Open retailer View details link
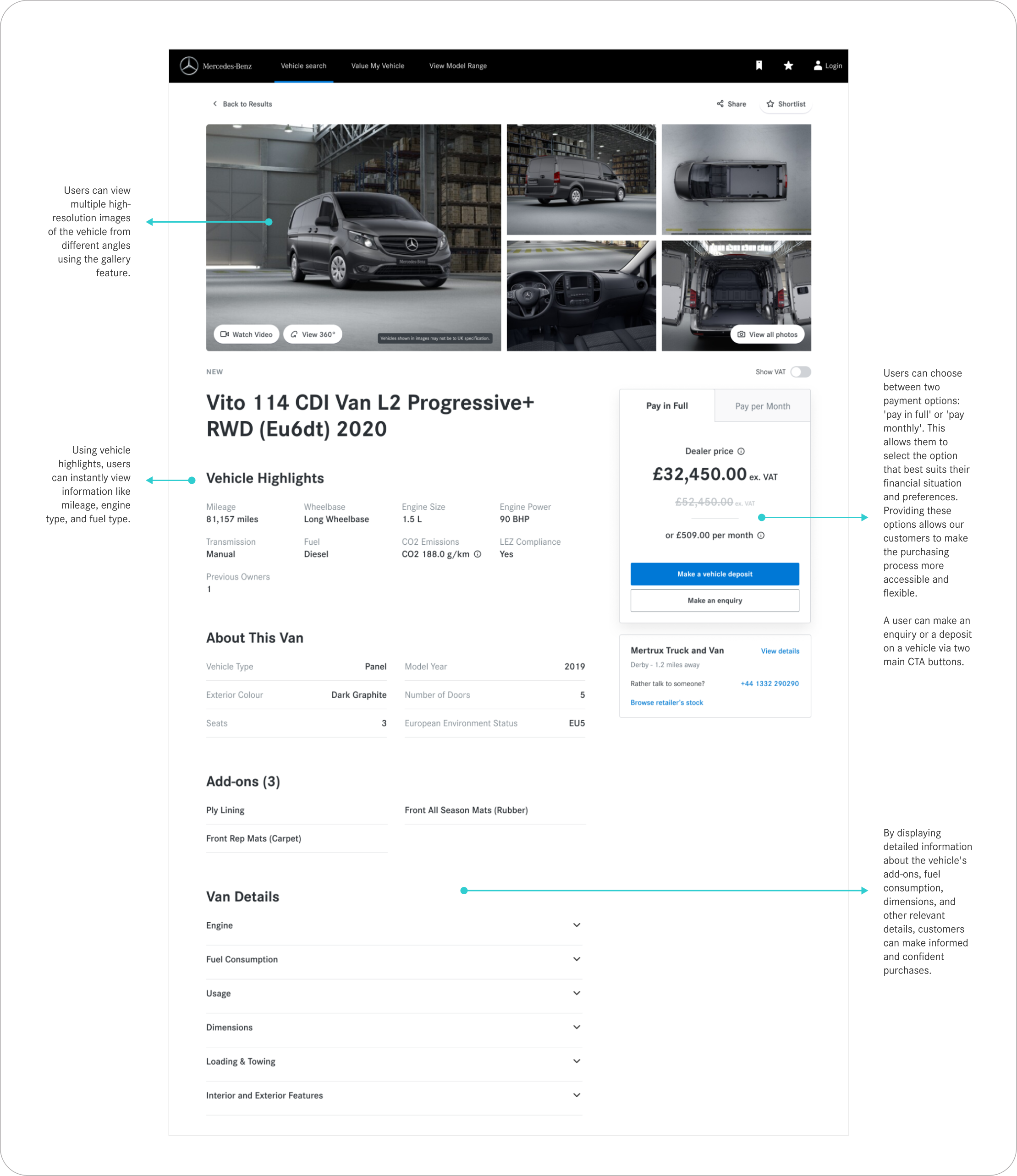The width and height of the screenshot is (1017, 1176). coord(780,651)
